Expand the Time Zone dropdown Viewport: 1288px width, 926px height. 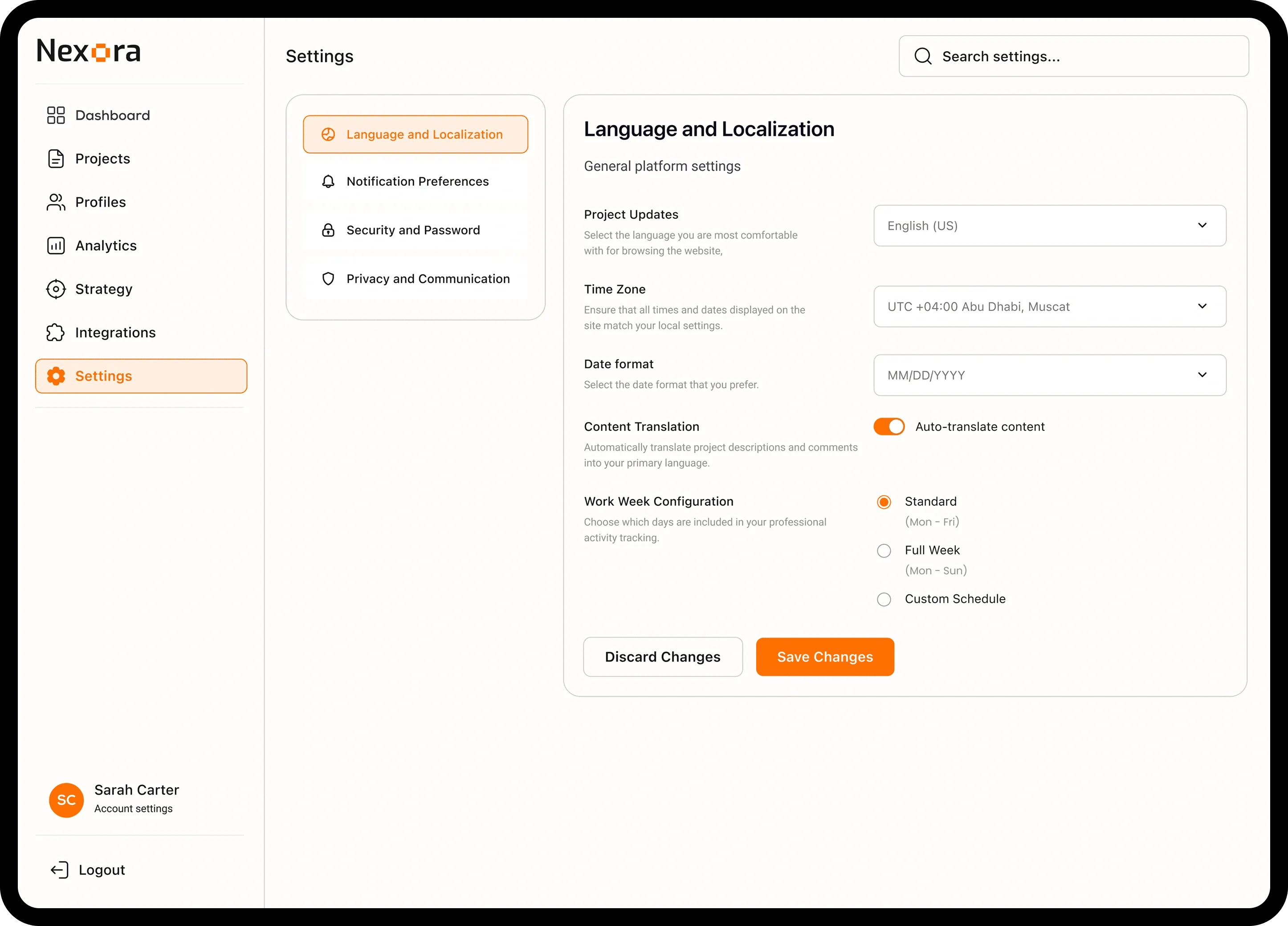(x=1049, y=307)
